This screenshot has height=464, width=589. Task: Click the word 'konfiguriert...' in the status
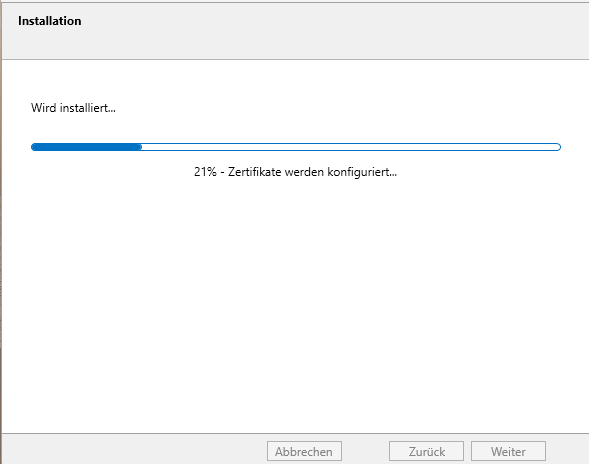point(362,172)
